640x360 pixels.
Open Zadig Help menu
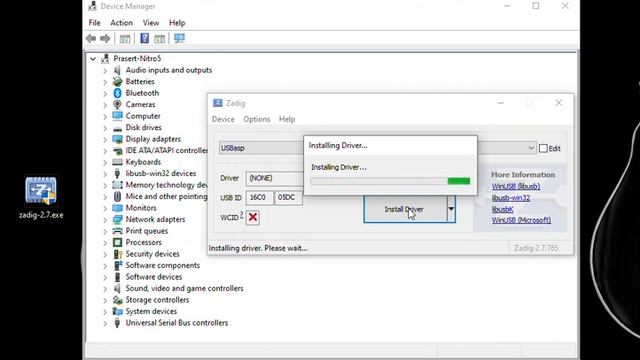pyautogui.click(x=287, y=119)
